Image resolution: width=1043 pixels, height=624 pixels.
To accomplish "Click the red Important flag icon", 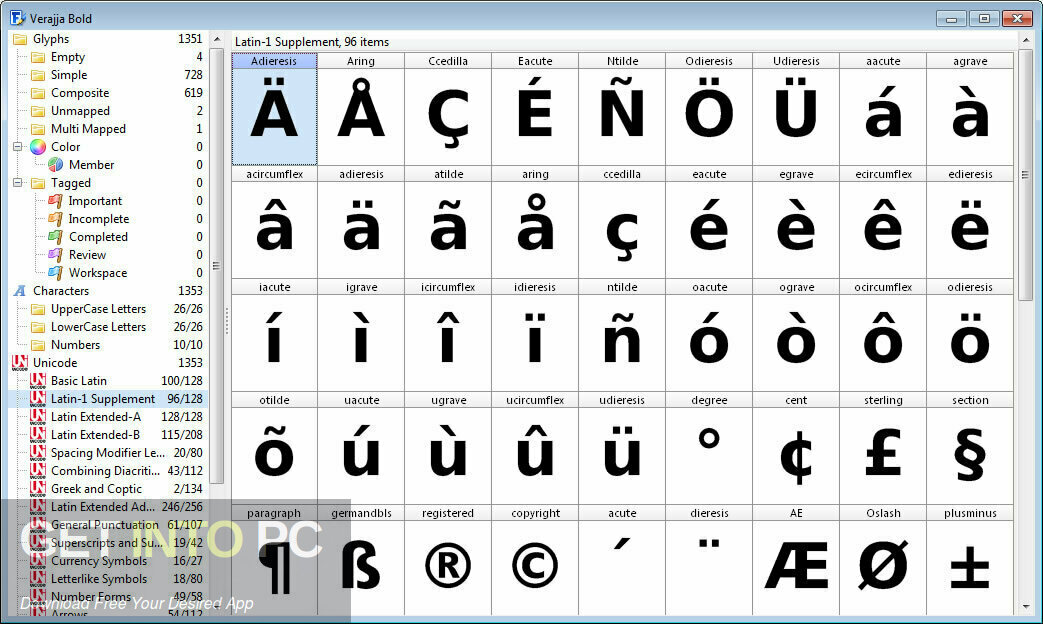I will click(x=56, y=201).
